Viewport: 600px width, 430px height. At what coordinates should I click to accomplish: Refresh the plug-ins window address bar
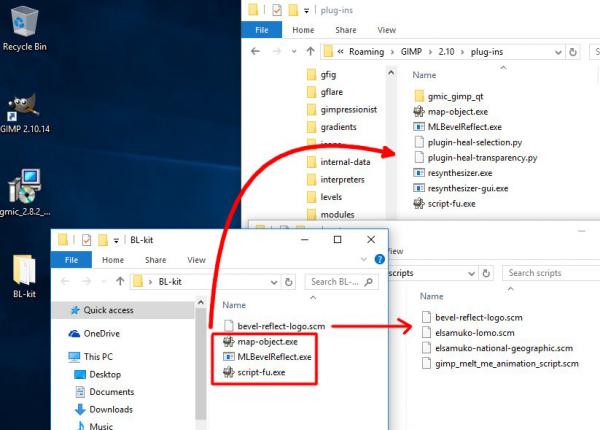pyautogui.click(x=572, y=52)
